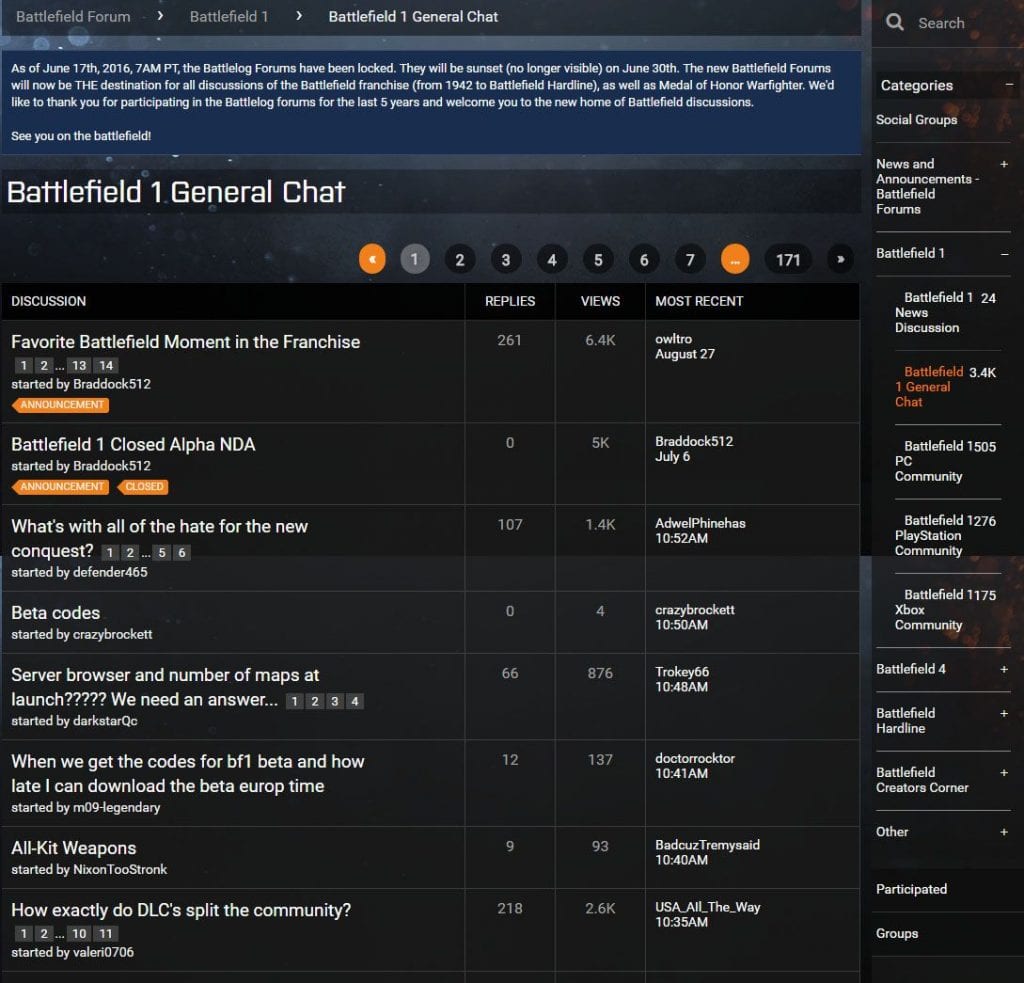
Task: Open page 4 of Server browser thread
Action: click(355, 701)
